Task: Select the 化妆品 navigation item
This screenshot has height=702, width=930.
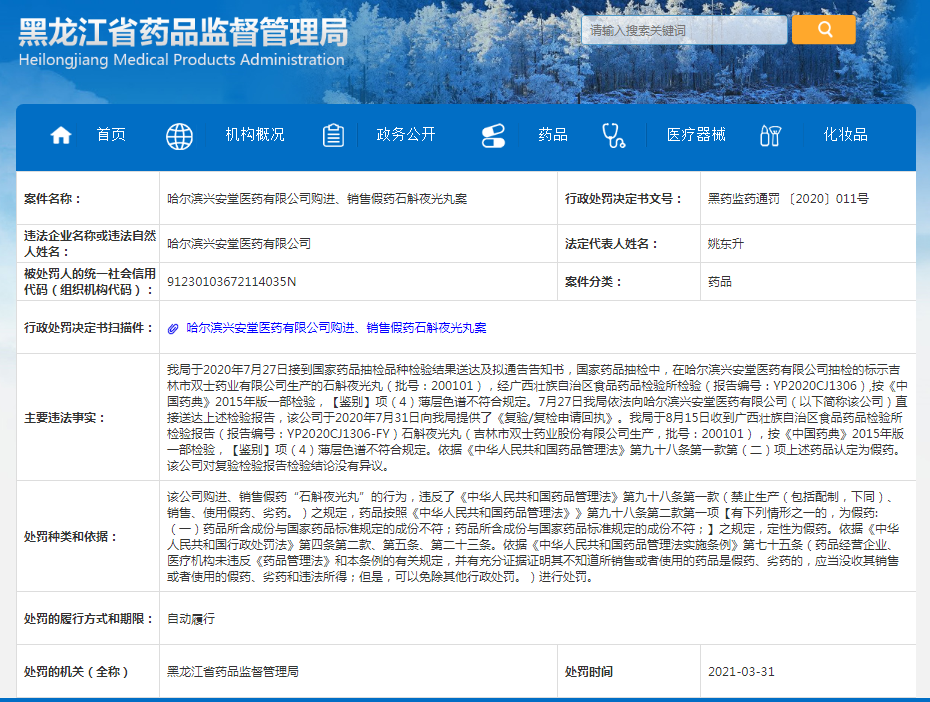Action: [x=845, y=135]
